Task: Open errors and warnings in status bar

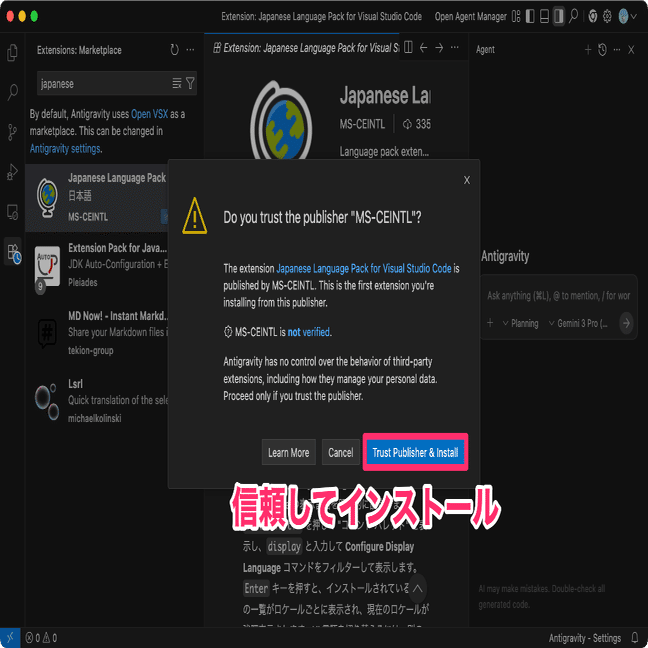Action: click(41, 638)
